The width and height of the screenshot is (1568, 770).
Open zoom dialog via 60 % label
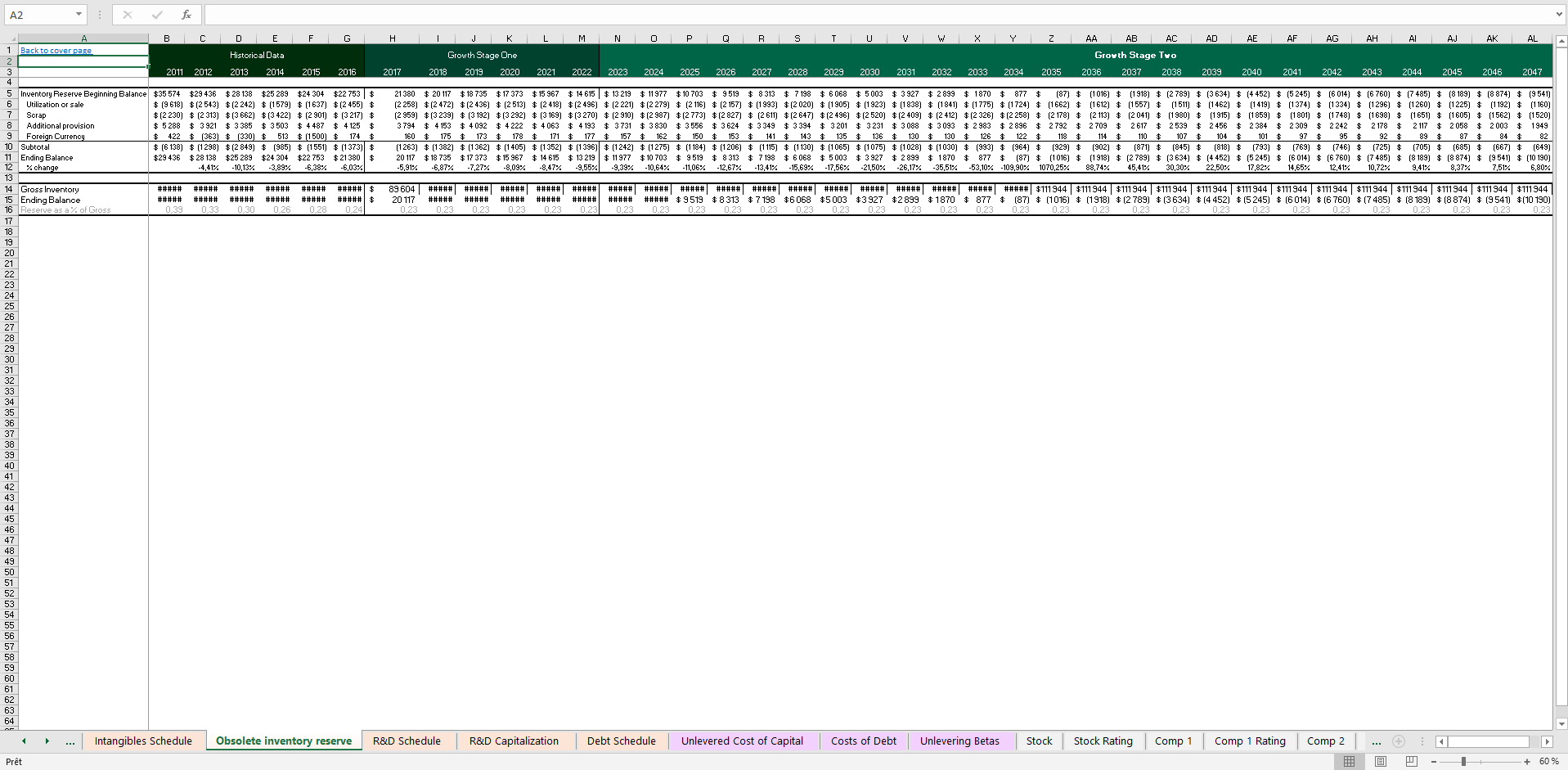1549,761
